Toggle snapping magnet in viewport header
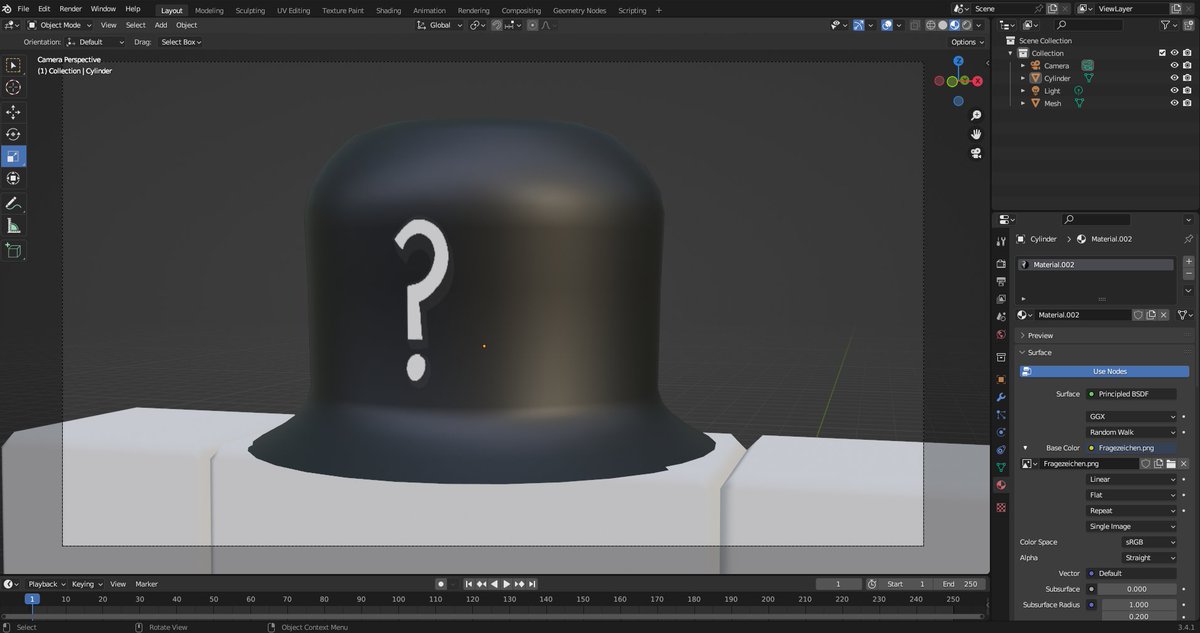 [x=497, y=25]
